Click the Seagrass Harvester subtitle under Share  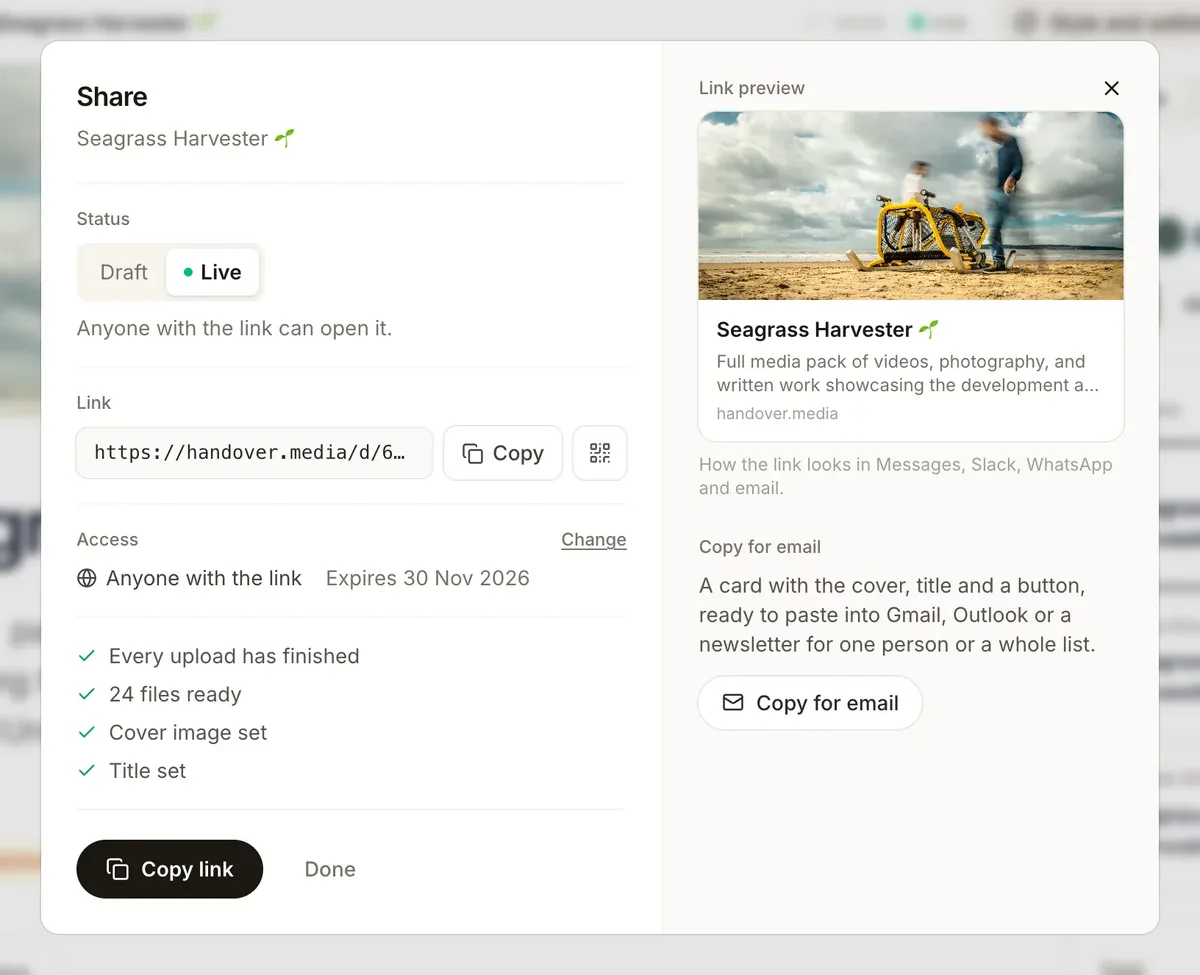[x=186, y=138]
